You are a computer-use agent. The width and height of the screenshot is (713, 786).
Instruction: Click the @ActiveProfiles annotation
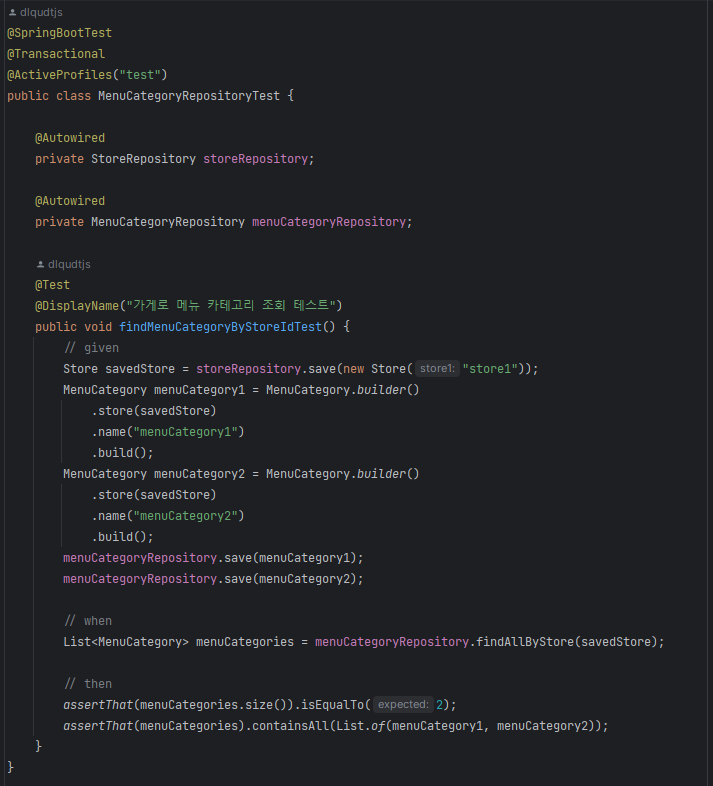click(60, 75)
